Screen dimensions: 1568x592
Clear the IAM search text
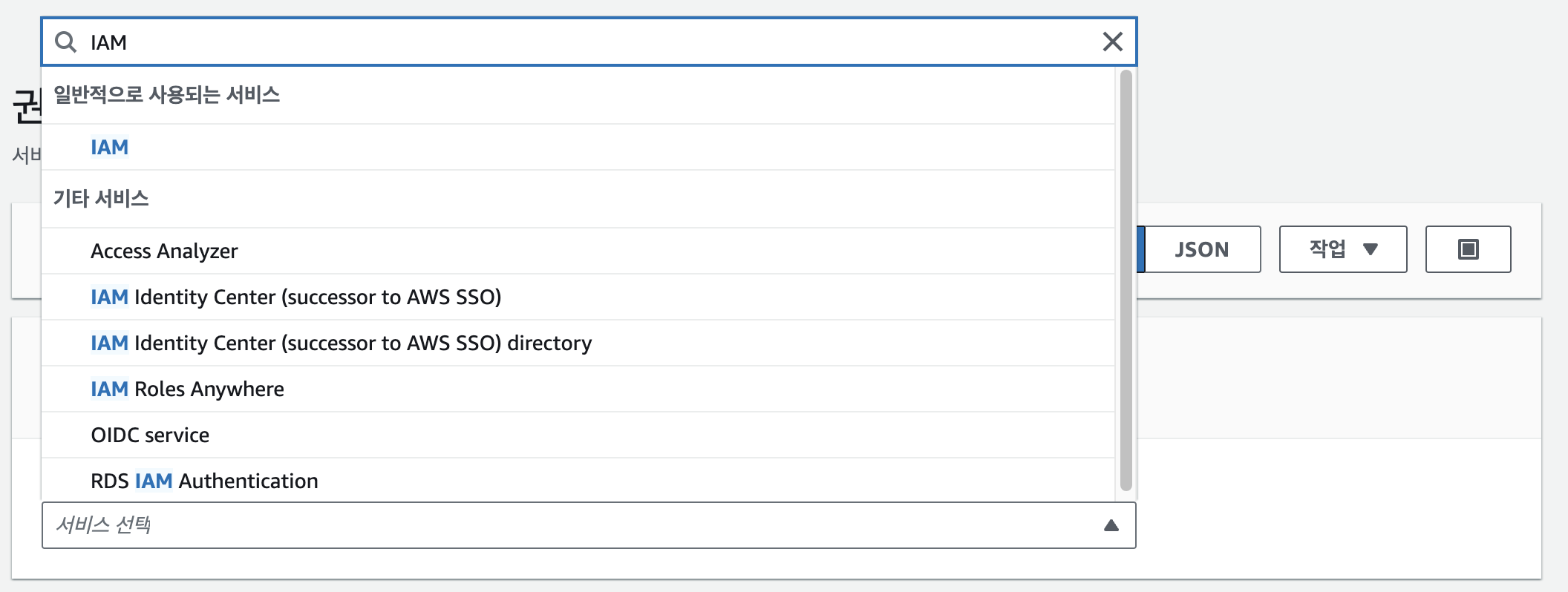point(1112,42)
